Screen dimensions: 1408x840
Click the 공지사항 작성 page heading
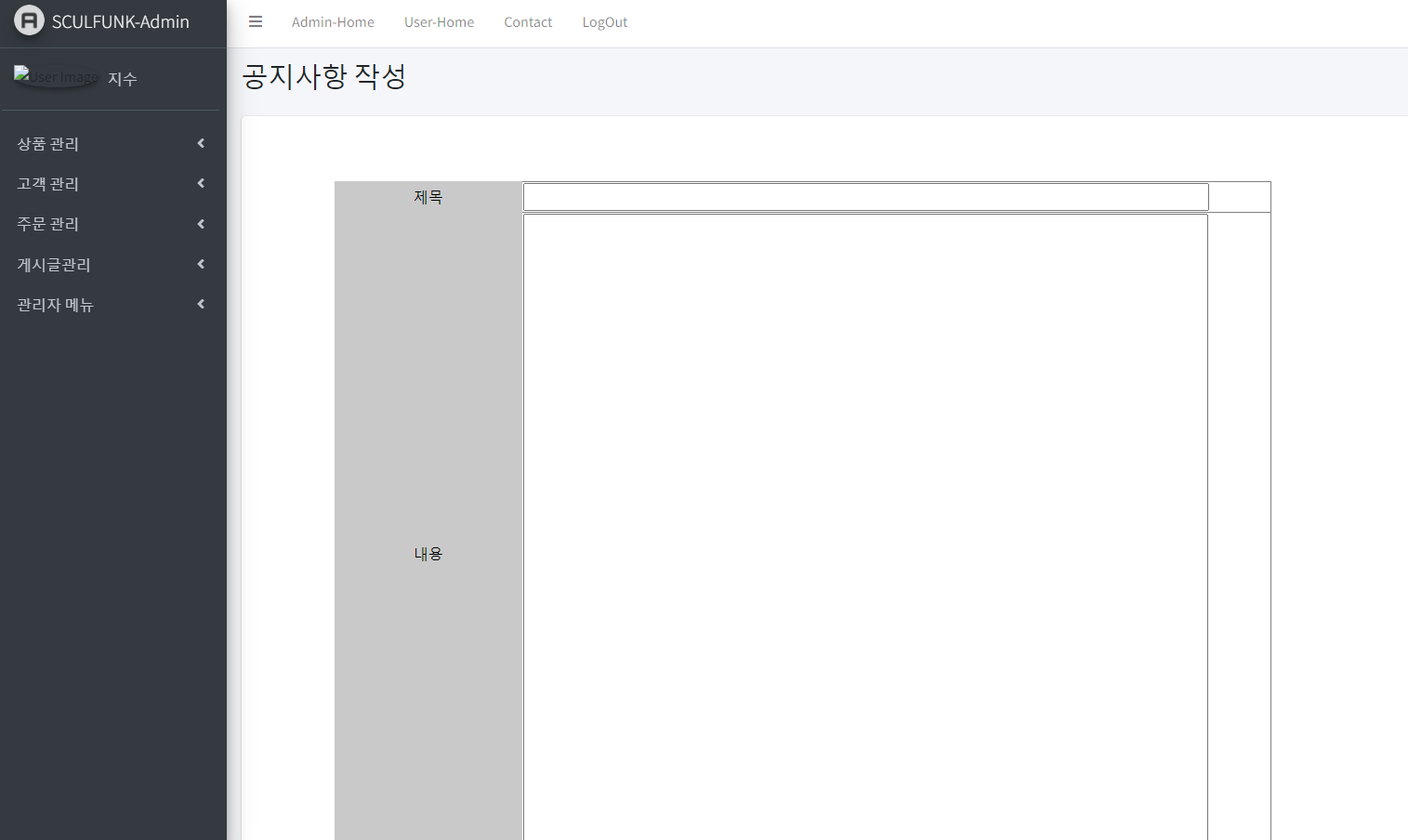(324, 76)
